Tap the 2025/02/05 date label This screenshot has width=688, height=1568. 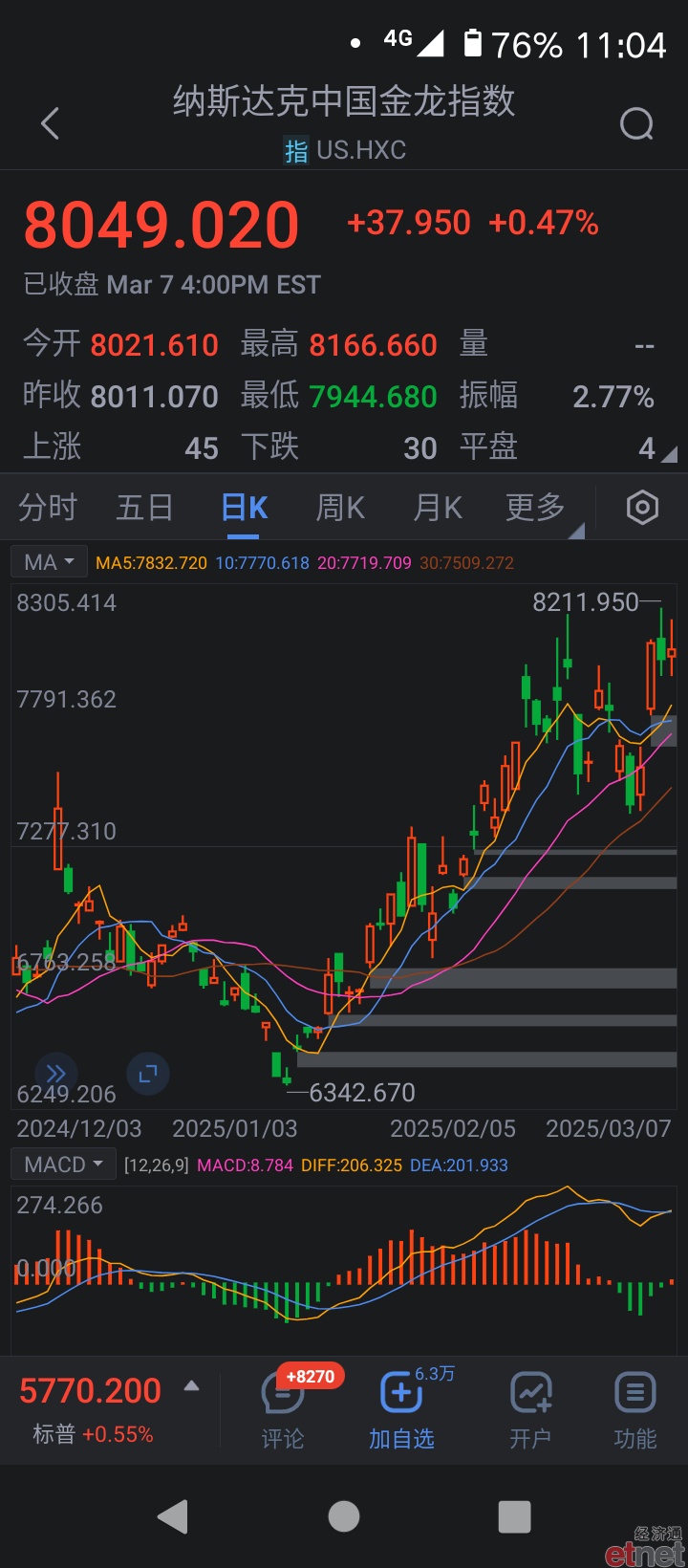click(x=453, y=1128)
